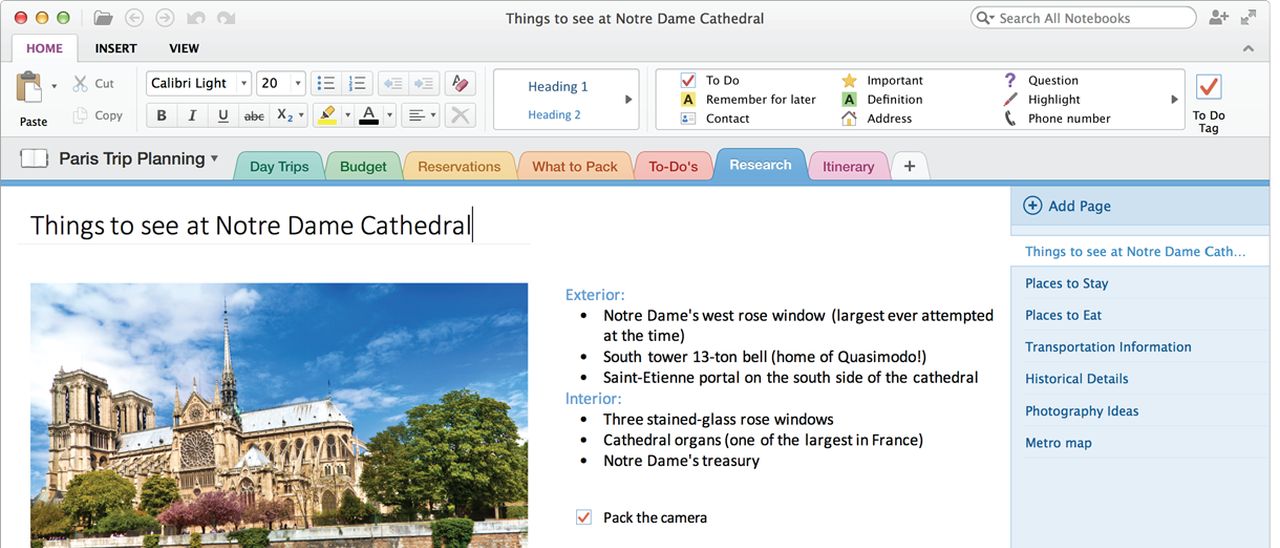Apply the Definition tag
The image size is (1280, 548).
882,99
